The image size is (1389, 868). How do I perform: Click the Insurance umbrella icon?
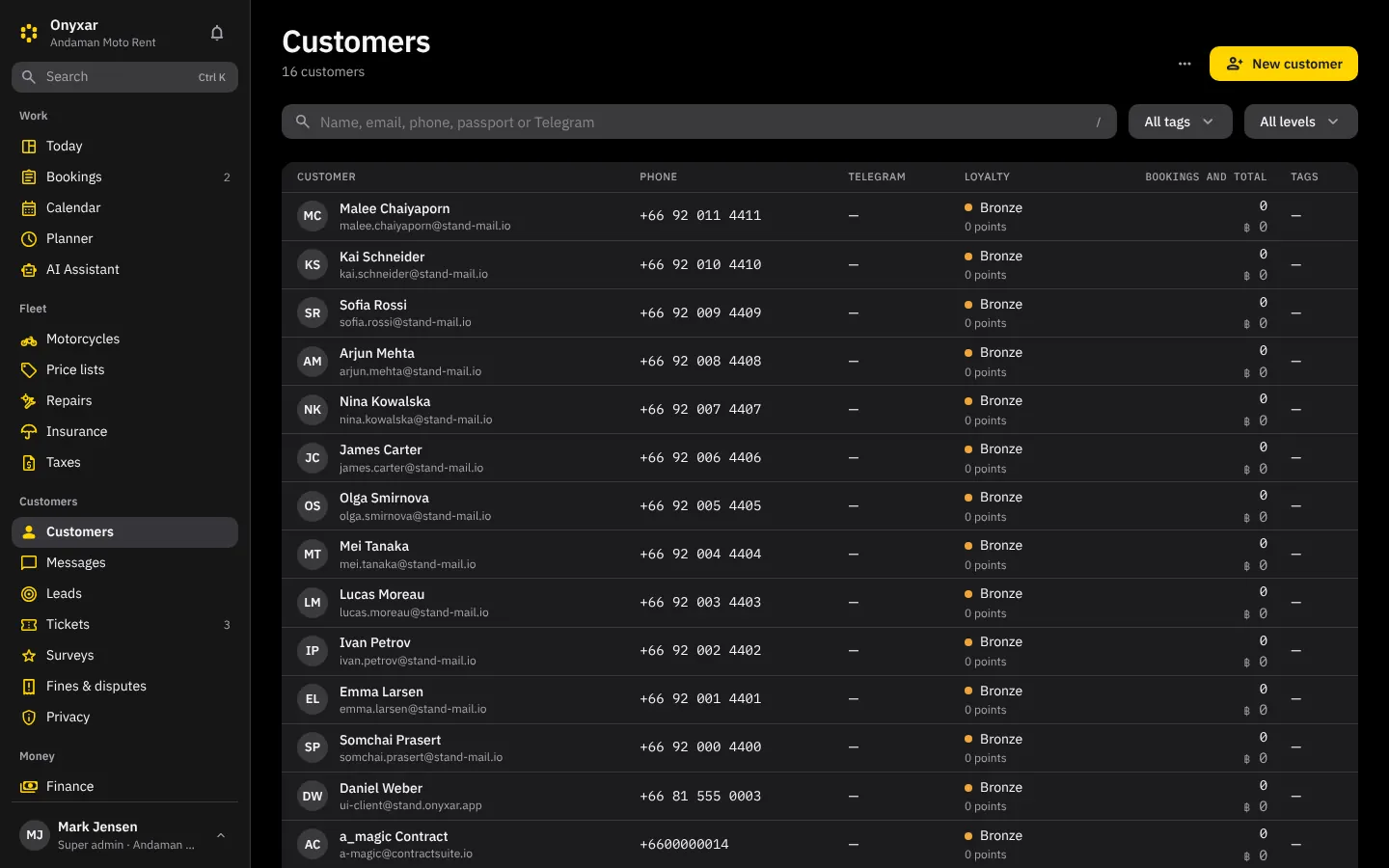coord(29,432)
